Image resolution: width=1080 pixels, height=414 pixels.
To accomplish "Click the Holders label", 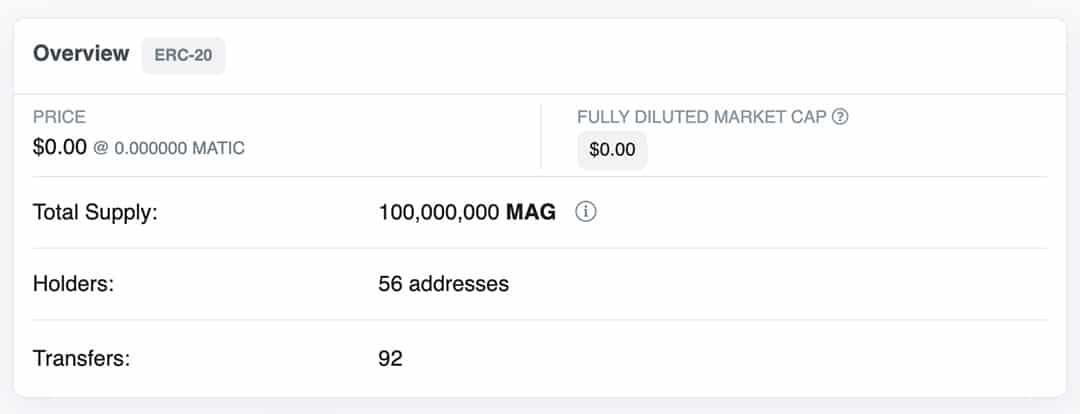I will [74, 284].
